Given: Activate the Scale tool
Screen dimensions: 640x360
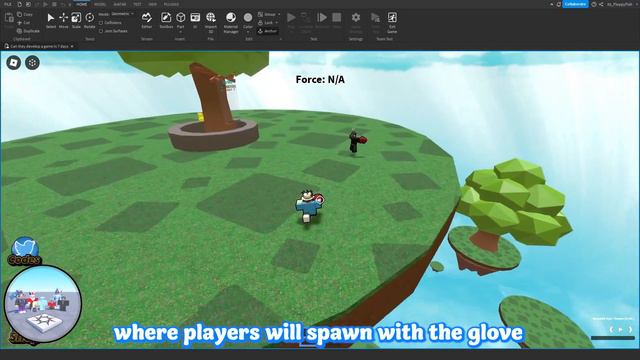Looking at the screenshot, I should [76, 20].
